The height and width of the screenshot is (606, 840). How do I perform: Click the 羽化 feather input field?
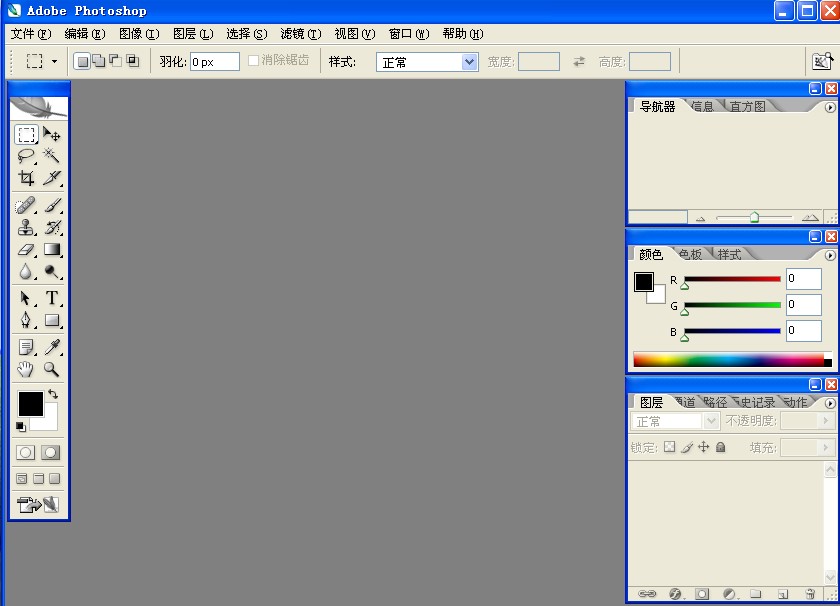click(215, 62)
